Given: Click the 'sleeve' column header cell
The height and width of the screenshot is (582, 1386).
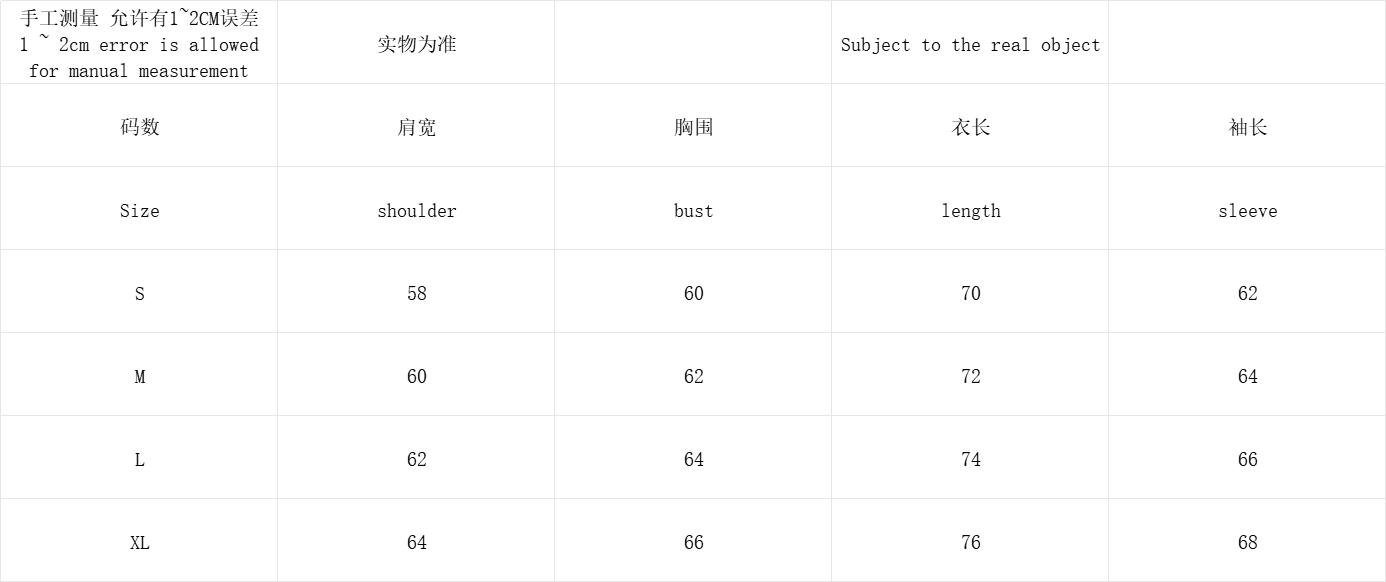Looking at the screenshot, I should [x=1247, y=210].
